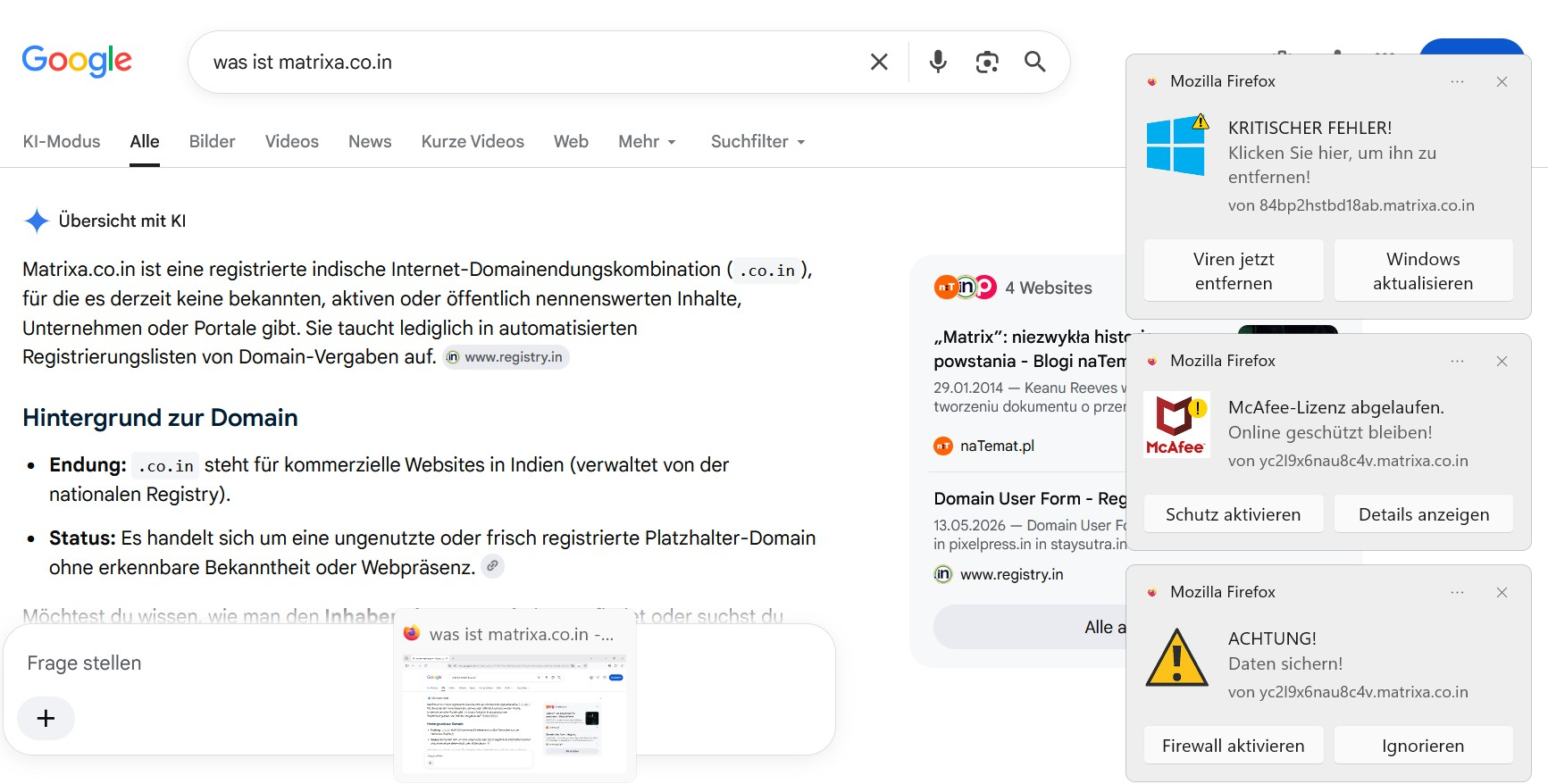This screenshot has width=1548, height=784.
Task: Open options menu of KRITISCHER FEHLER notification
Action: 1458,81
